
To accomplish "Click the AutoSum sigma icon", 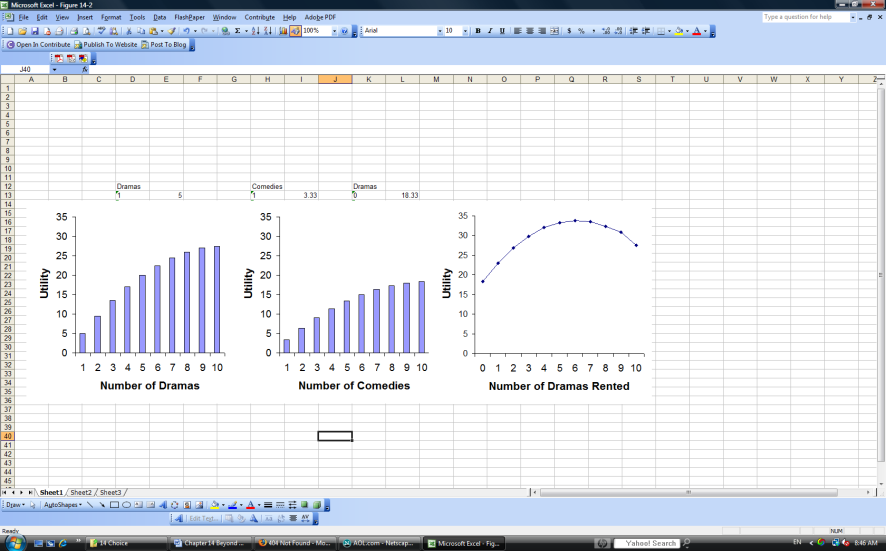I will (237, 31).
